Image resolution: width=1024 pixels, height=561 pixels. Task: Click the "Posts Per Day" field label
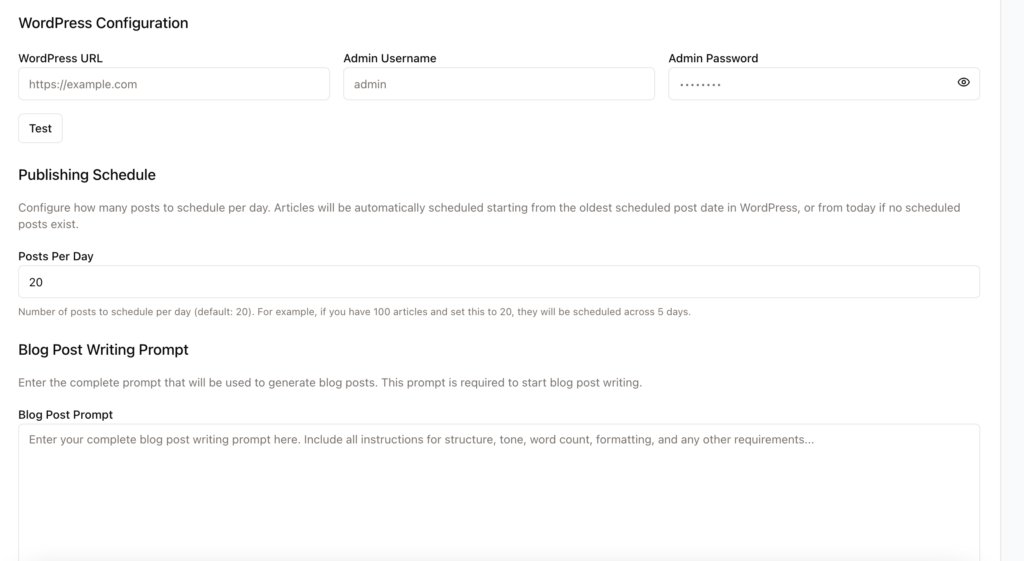(56, 256)
